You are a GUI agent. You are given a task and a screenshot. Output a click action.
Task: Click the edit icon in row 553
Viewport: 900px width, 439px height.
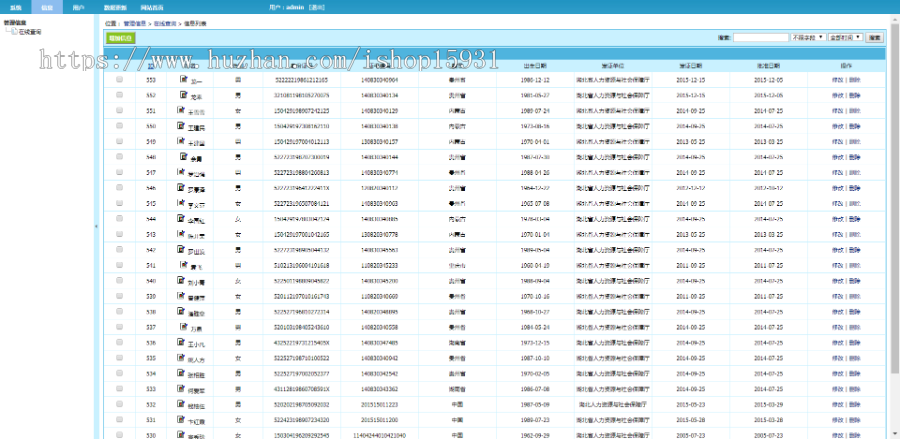(x=184, y=78)
